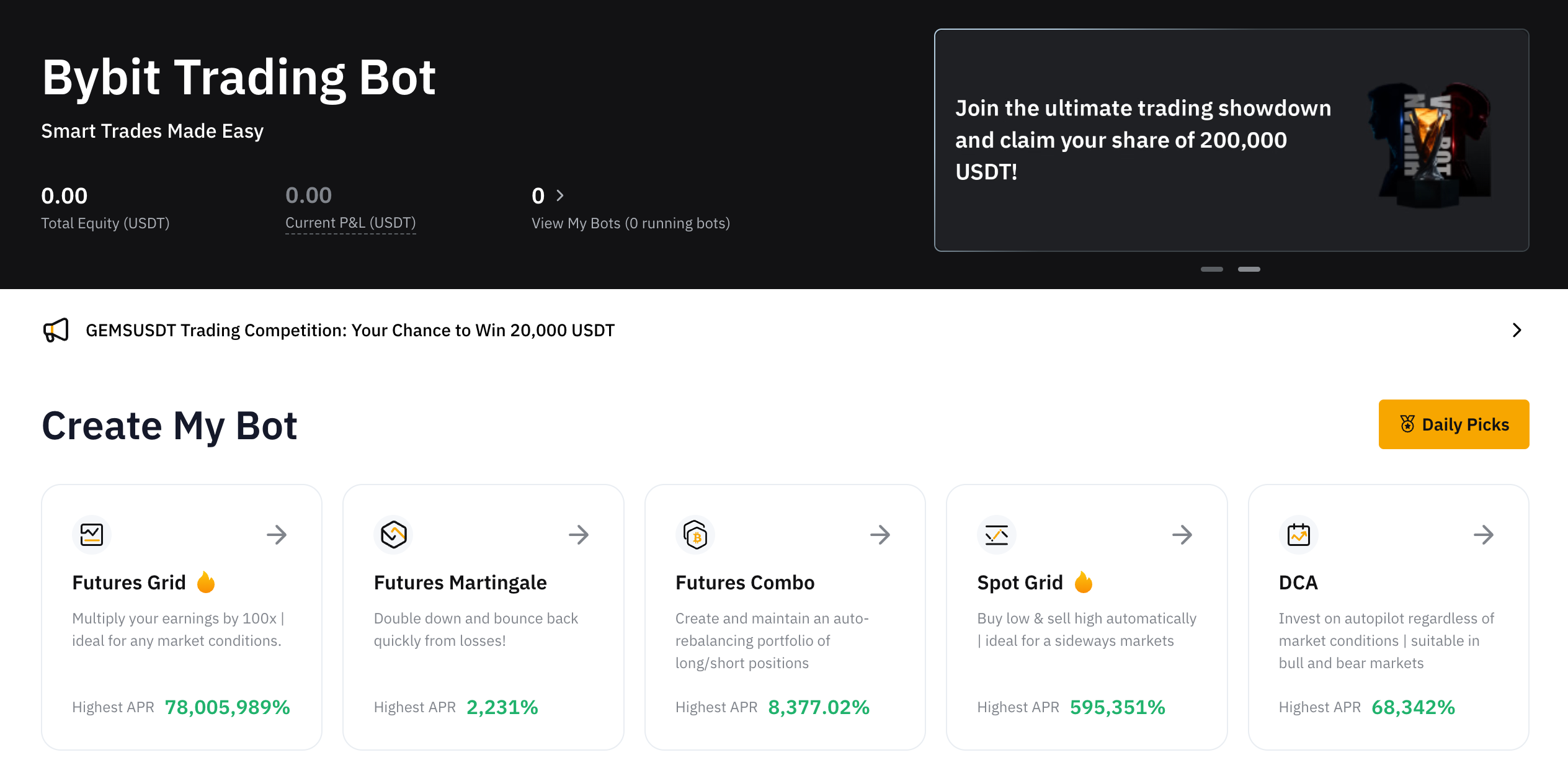
Task: Open the Daily Picks button
Action: click(x=1454, y=424)
